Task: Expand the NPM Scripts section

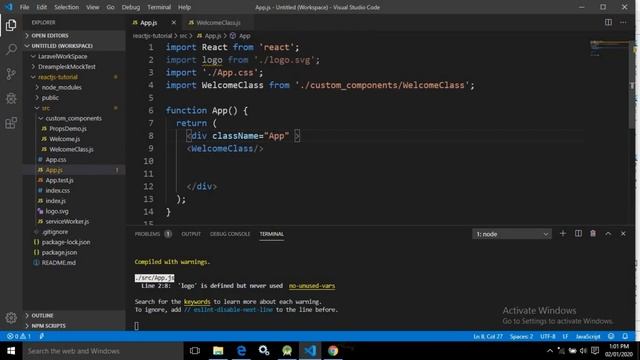Action: (74, 326)
